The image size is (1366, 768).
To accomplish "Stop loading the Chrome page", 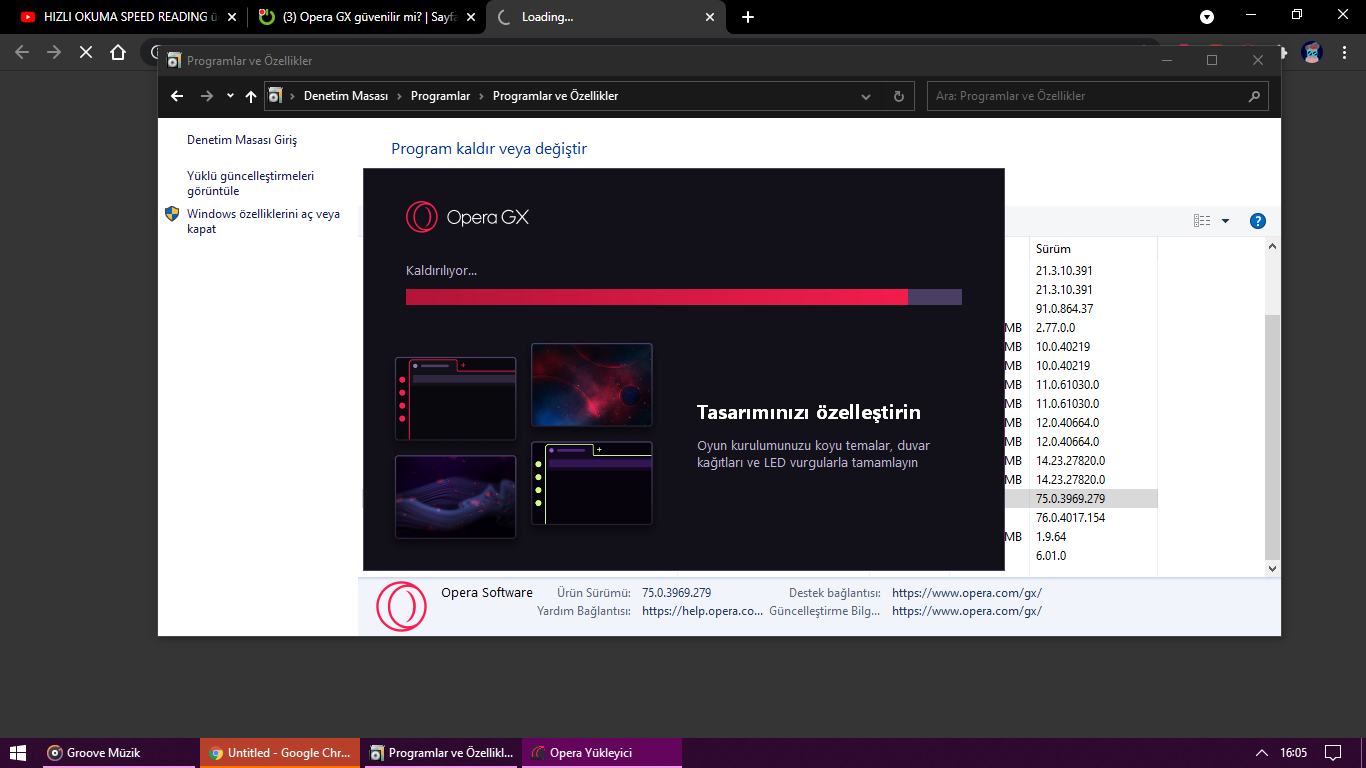I will tap(86, 52).
